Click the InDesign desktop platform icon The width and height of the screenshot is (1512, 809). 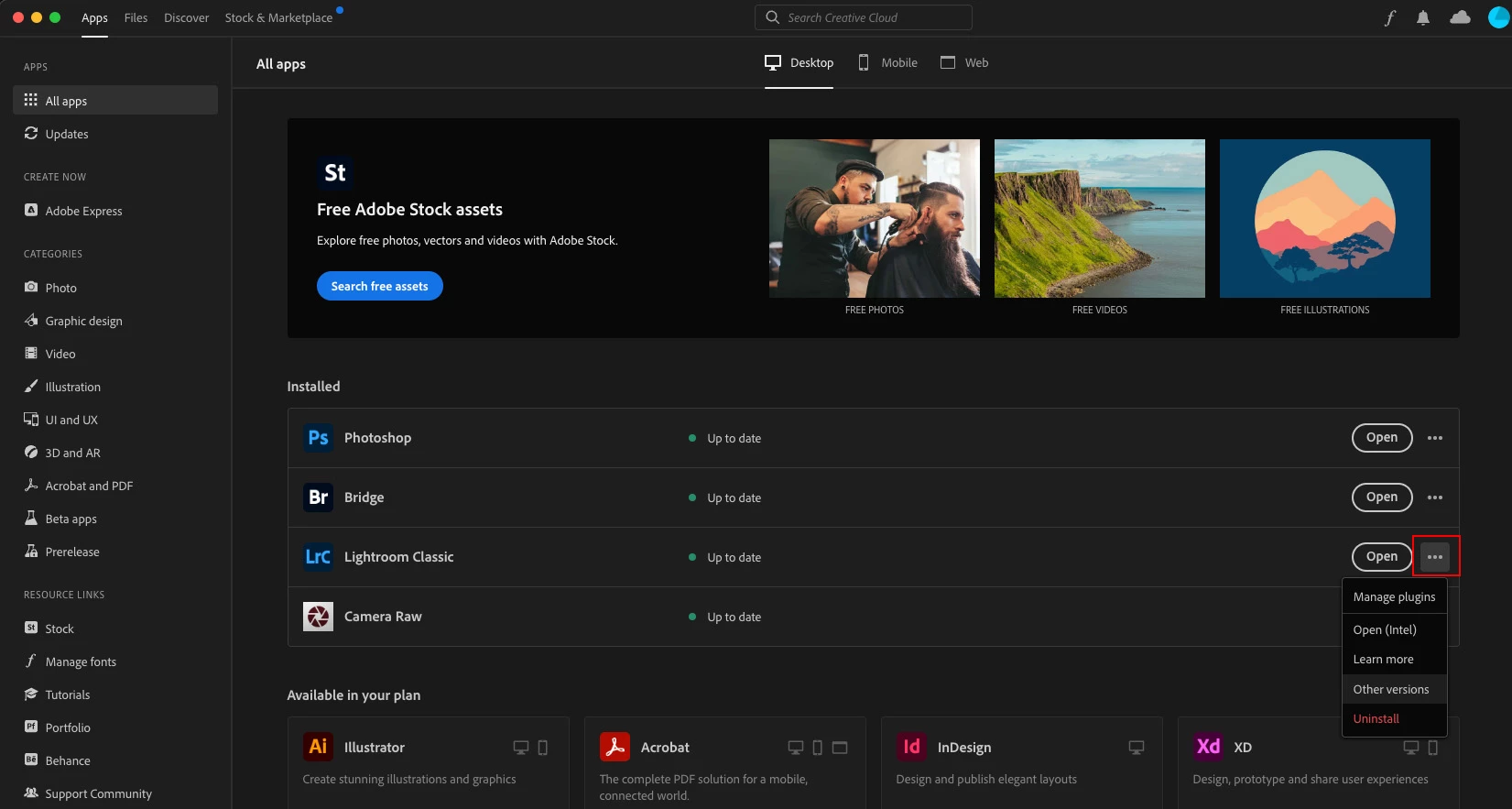pyautogui.click(x=1137, y=748)
